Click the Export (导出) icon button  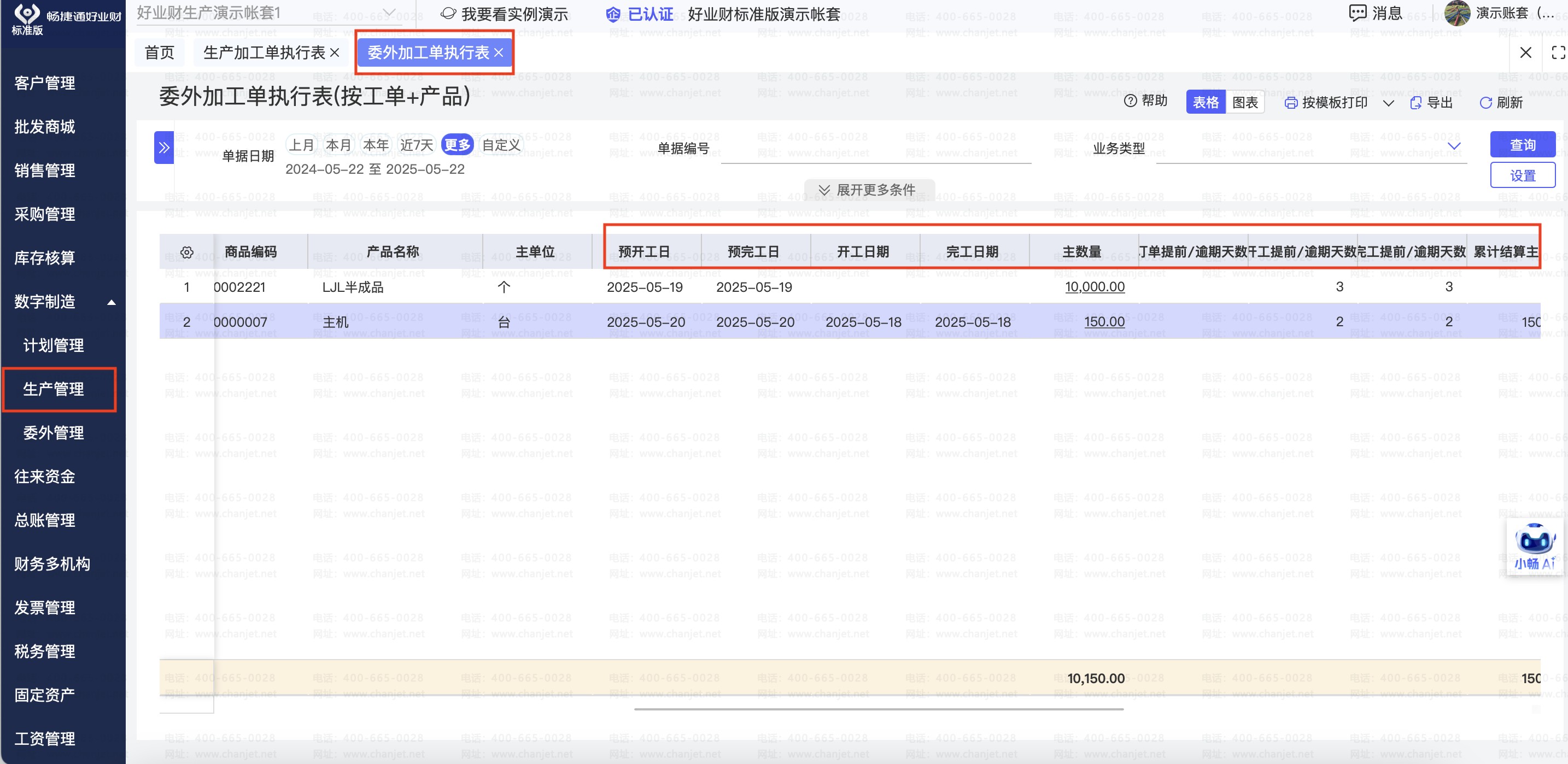coord(1417,103)
